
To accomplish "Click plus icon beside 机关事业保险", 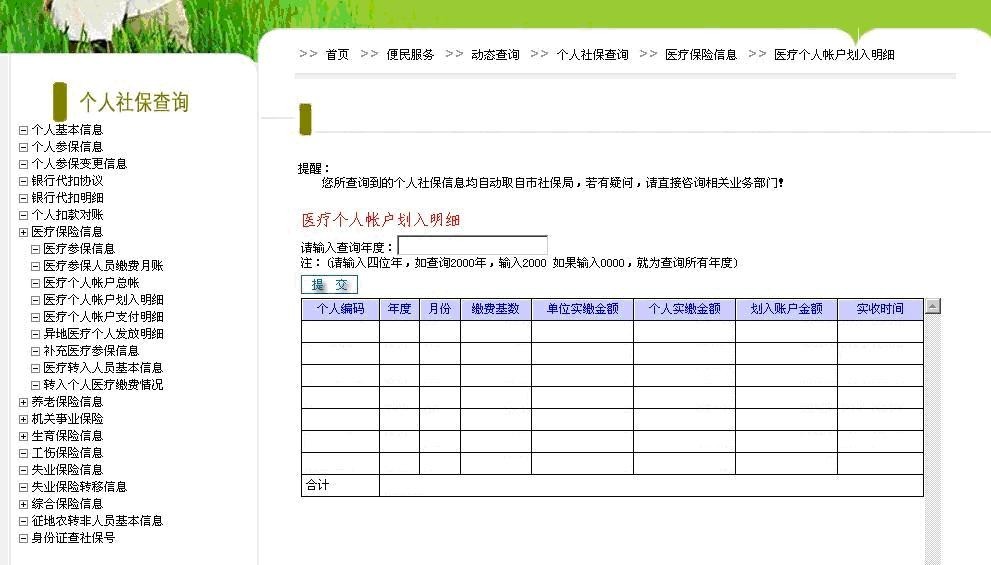I will click(x=24, y=419).
